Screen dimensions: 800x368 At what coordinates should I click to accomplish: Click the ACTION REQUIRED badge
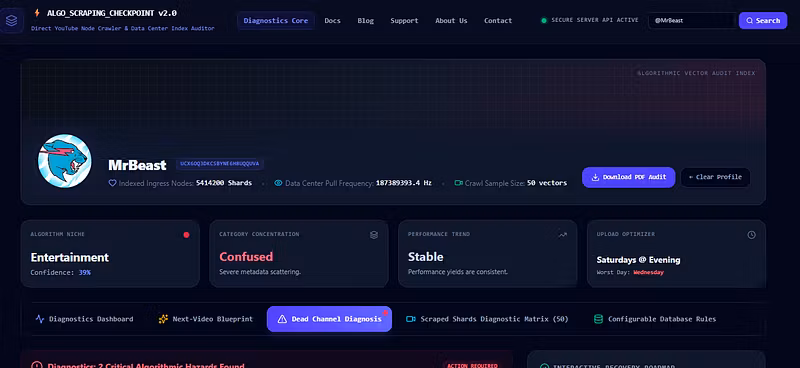tap(471, 365)
